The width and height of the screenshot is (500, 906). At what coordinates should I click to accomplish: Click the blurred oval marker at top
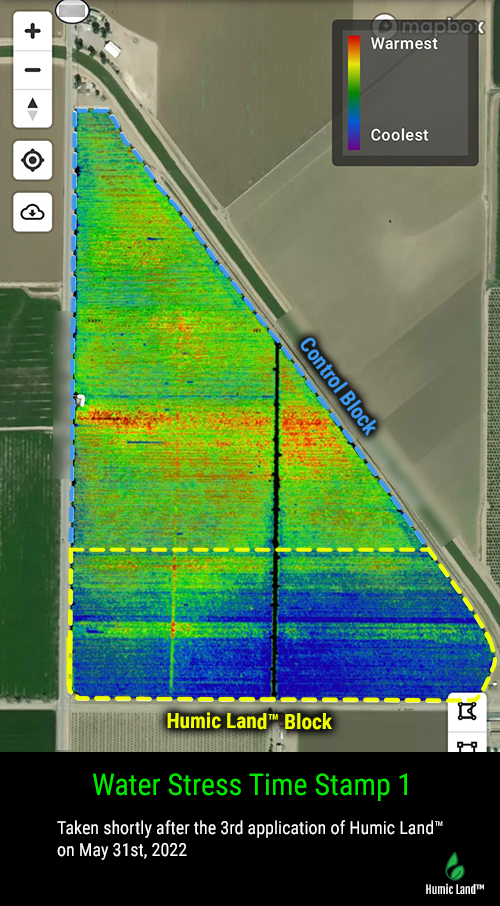[x=72, y=11]
